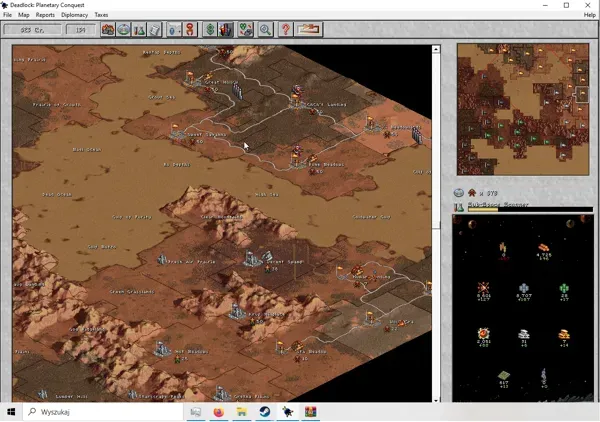The image size is (600, 422).
Task: Open File Explorer from the taskbar
Action: pyautogui.click(x=241, y=412)
